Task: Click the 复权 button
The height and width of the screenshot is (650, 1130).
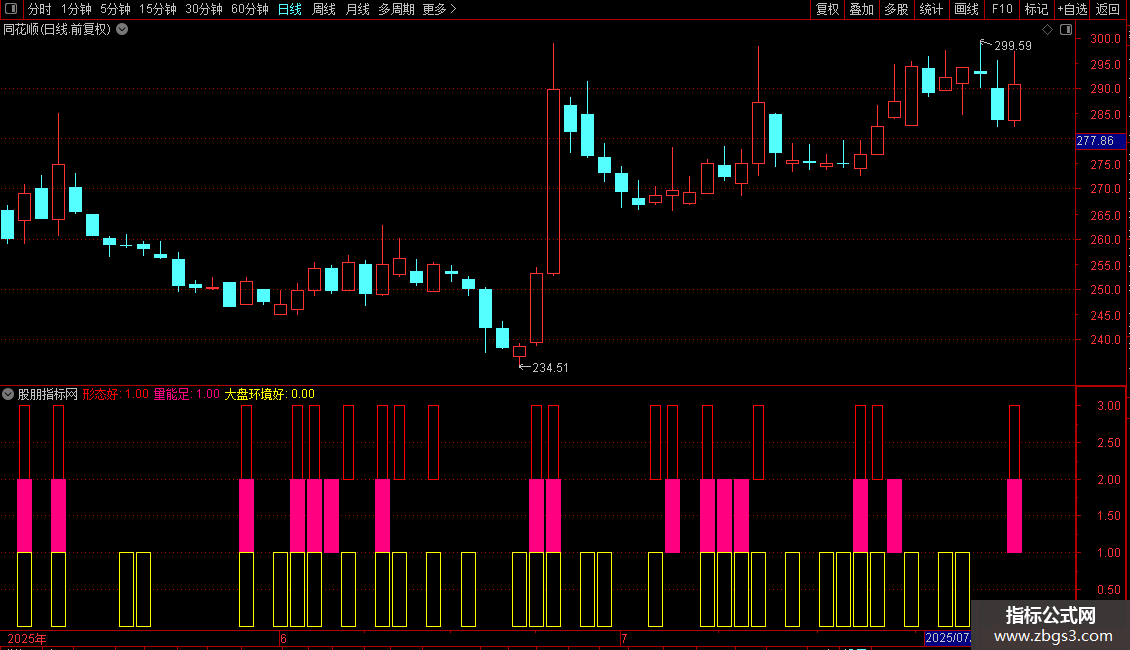Action: [x=827, y=9]
